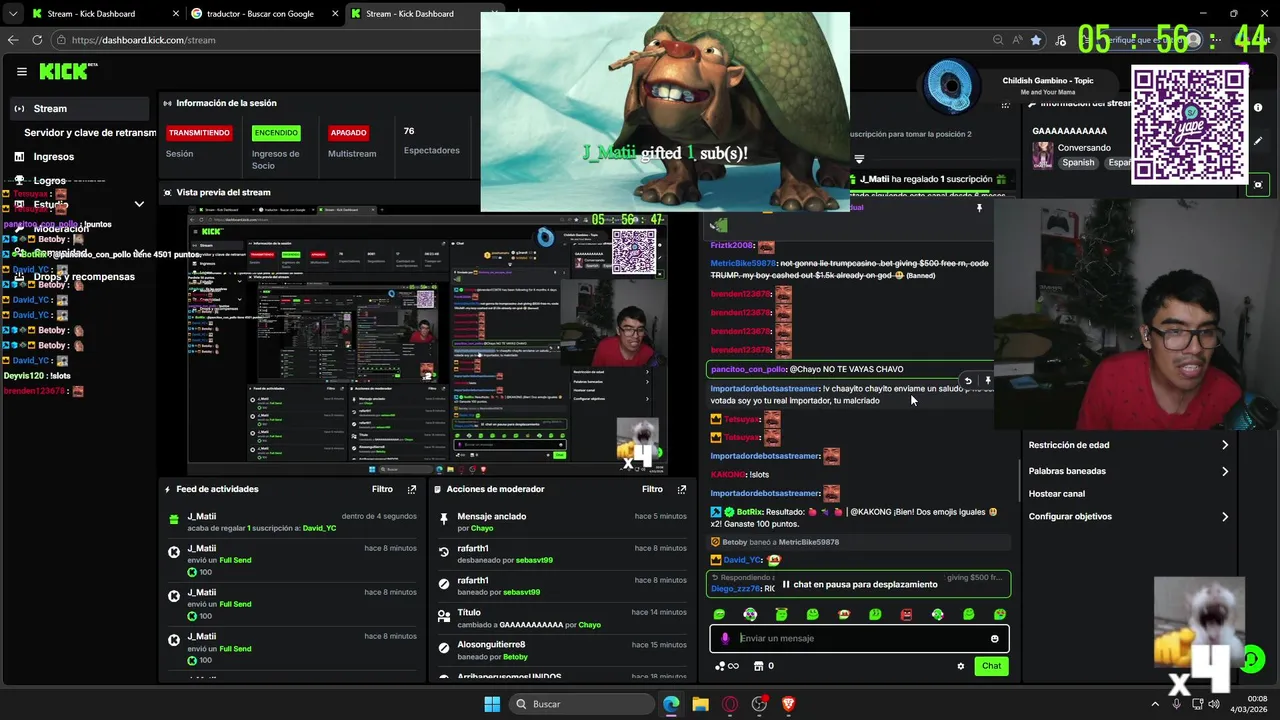1280x720 pixels.
Task: Open David_YC link in activity feed
Action: [x=319, y=528]
